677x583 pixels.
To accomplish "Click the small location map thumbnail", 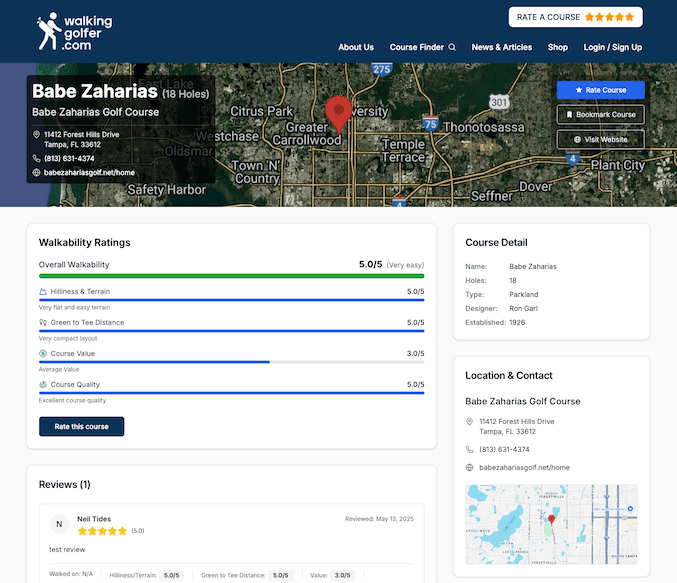I will click(551, 524).
